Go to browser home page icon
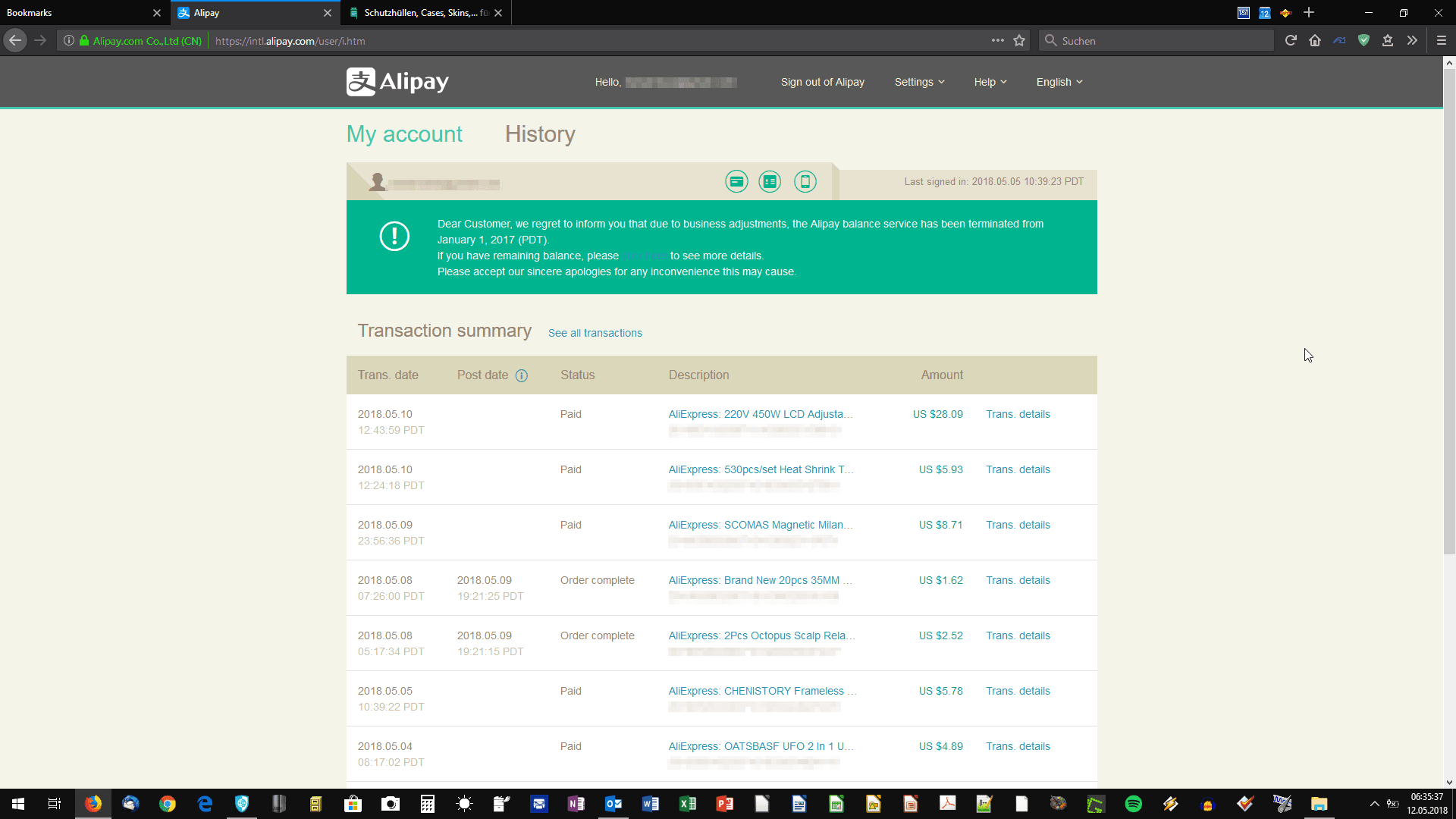 1315,41
